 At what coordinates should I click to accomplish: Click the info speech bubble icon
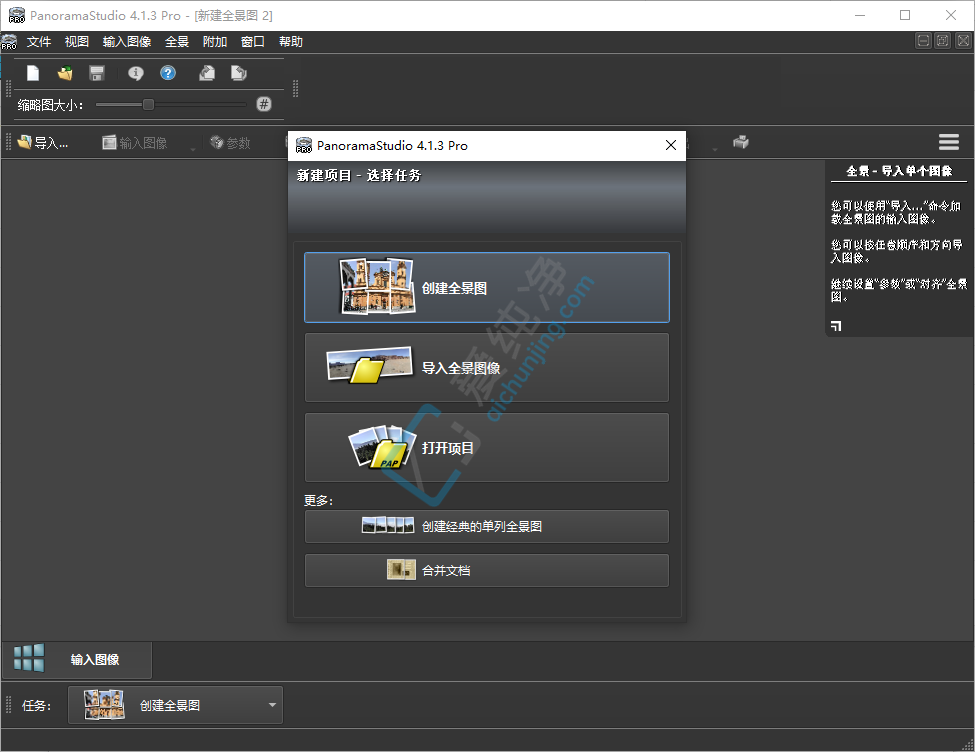coord(136,73)
